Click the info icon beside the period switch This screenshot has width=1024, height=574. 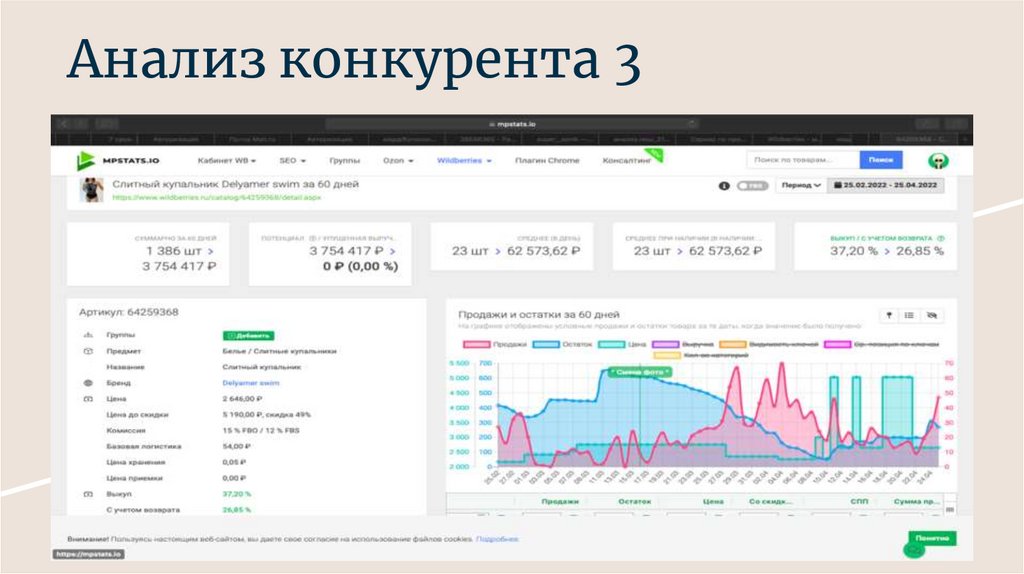click(724, 185)
